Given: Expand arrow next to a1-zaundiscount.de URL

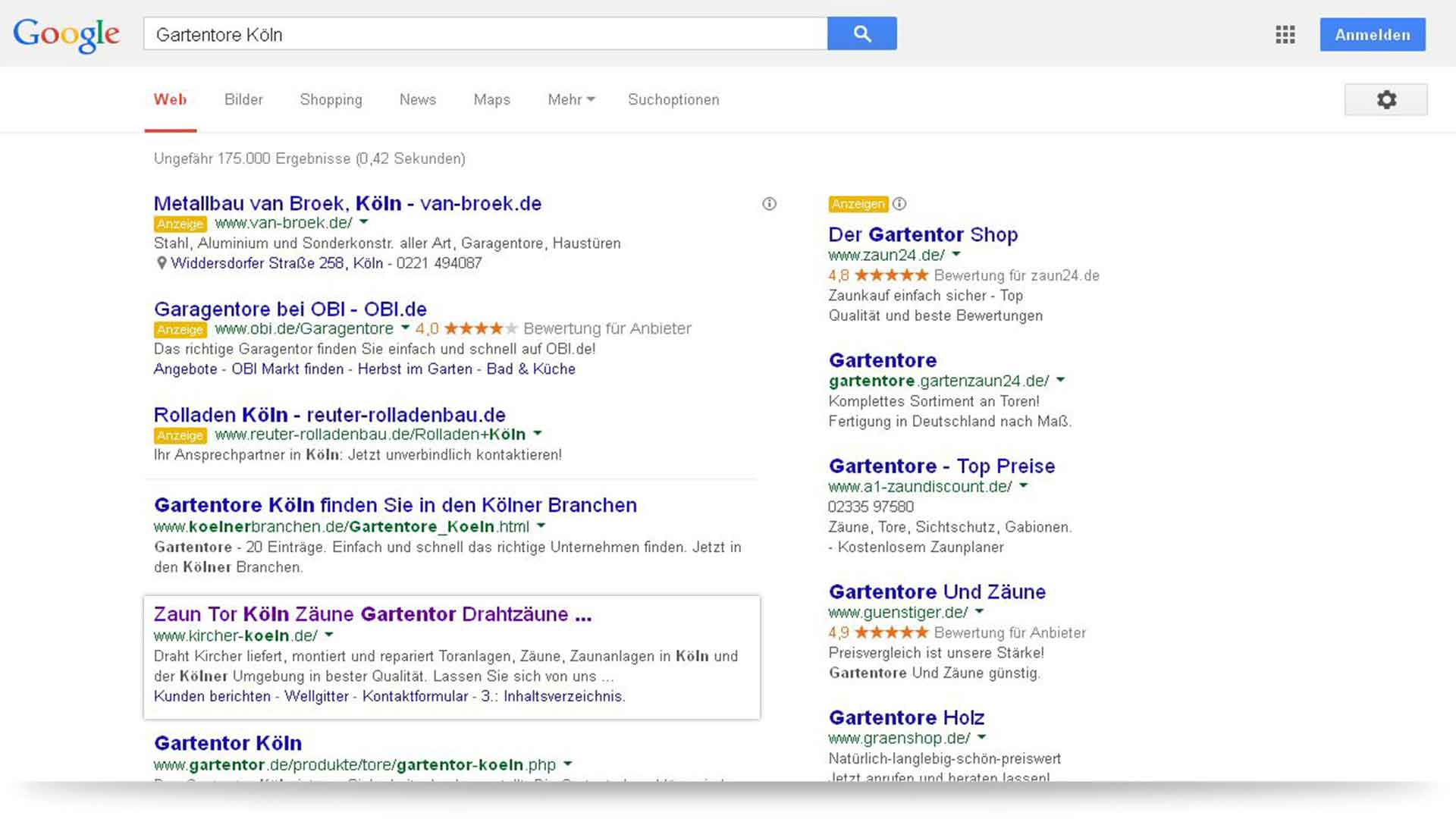Looking at the screenshot, I should (x=1023, y=485).
